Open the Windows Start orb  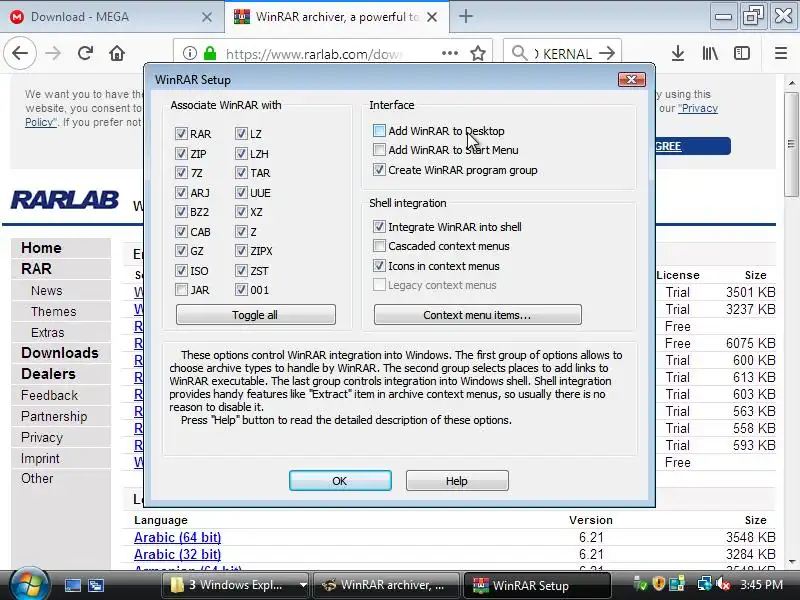29,584
